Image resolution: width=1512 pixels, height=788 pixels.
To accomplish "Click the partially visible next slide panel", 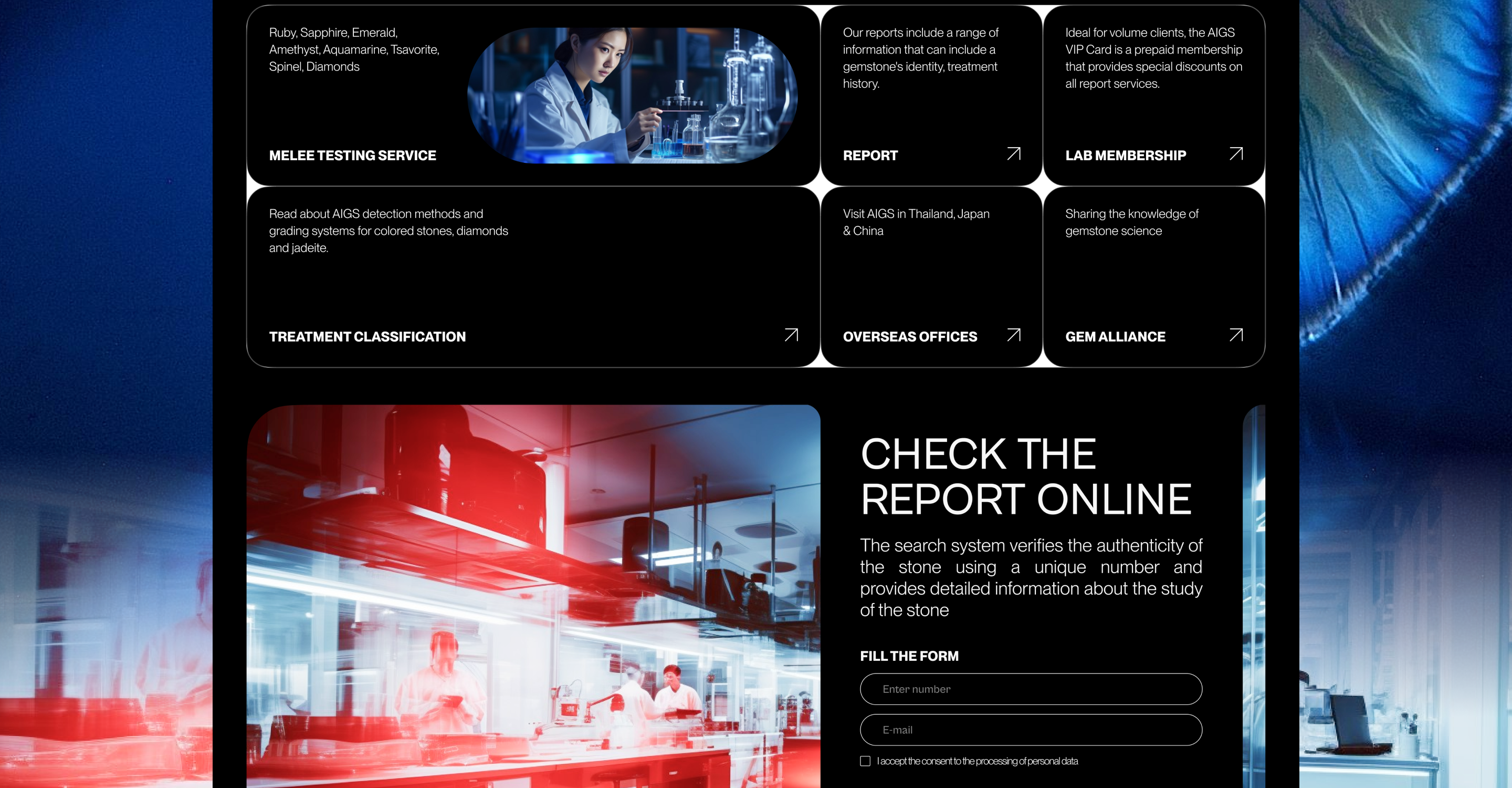I will 1254,596.
